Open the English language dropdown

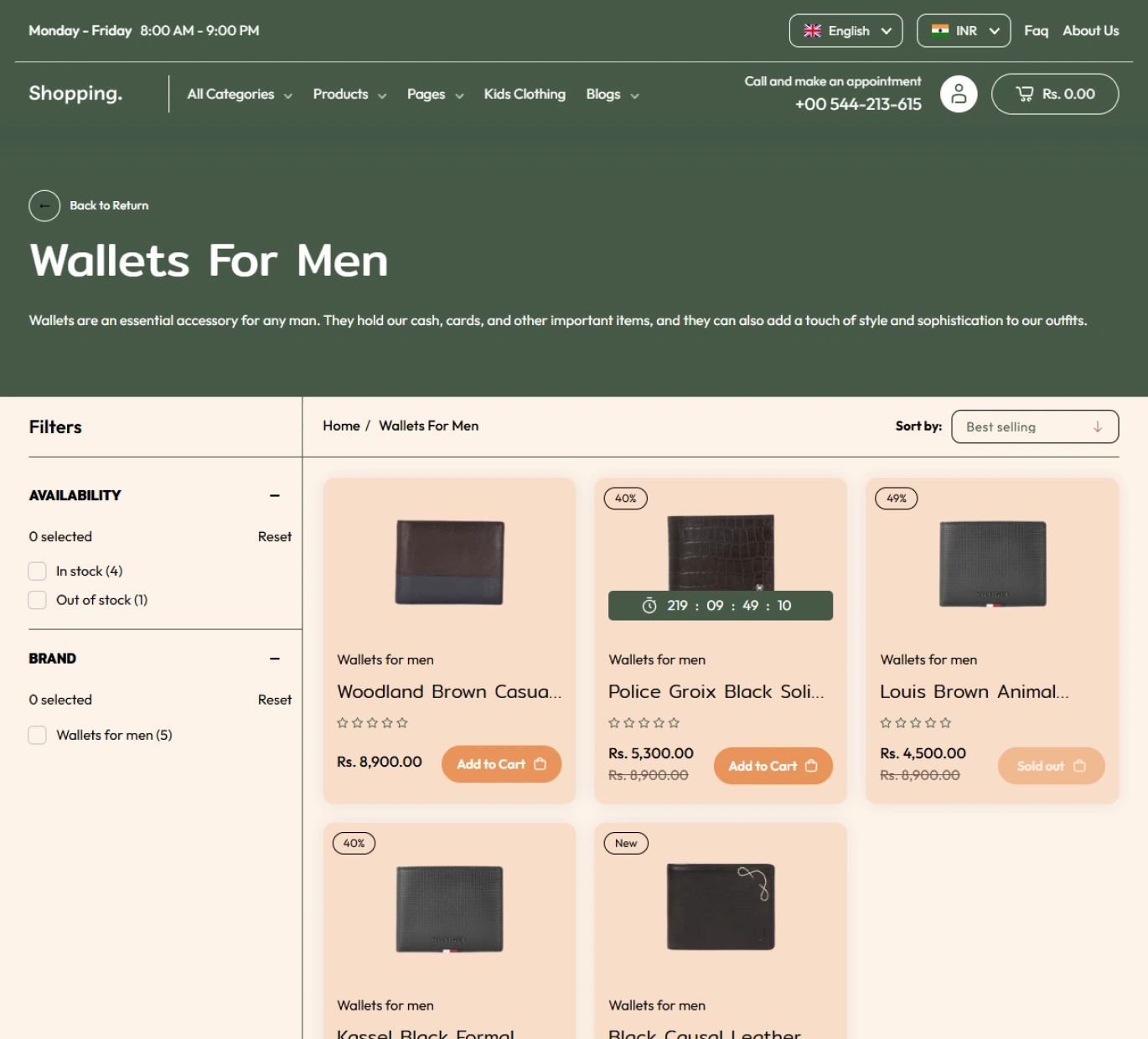[845, 31]
